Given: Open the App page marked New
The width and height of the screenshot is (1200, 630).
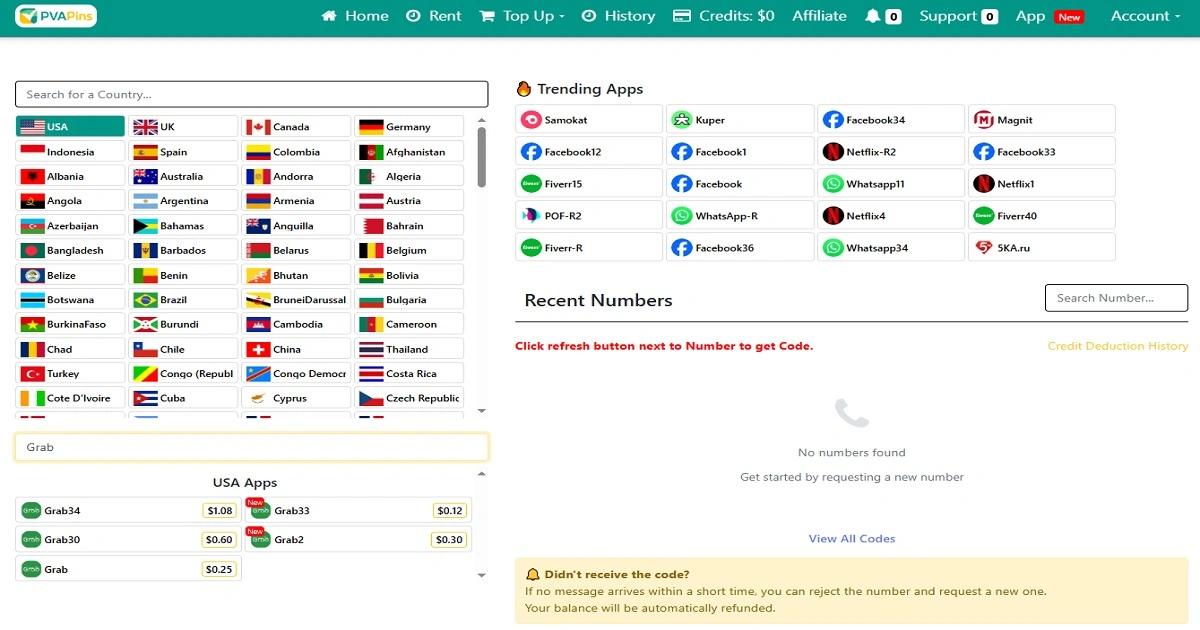Looking at the screenshot, I should pyautogui.click(x=1049, y=16).
